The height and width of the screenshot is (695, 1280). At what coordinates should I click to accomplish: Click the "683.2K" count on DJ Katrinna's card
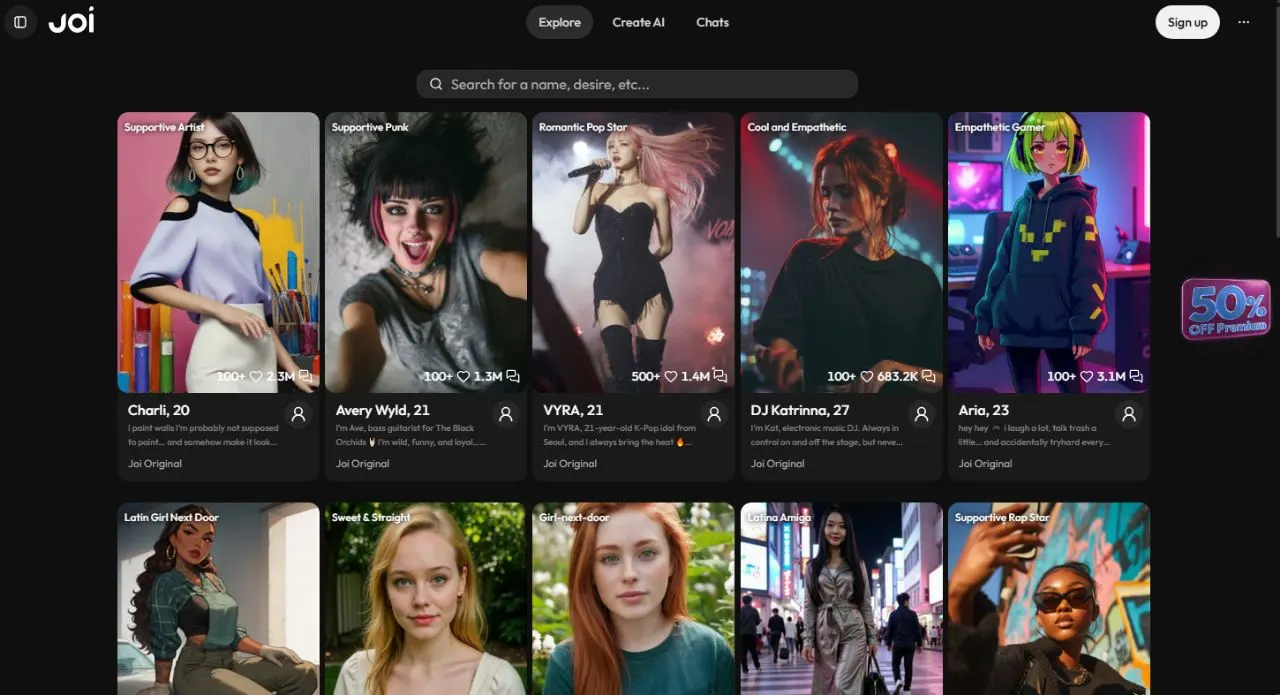coord(897,377)
